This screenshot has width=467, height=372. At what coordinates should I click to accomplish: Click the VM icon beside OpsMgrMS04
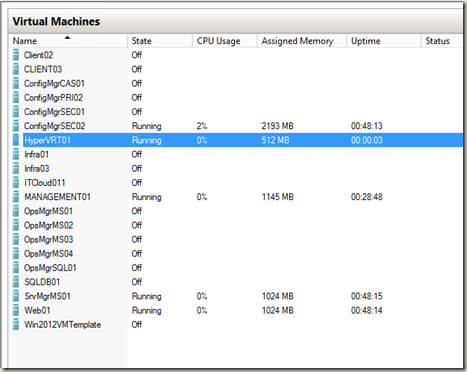[16, 254]
